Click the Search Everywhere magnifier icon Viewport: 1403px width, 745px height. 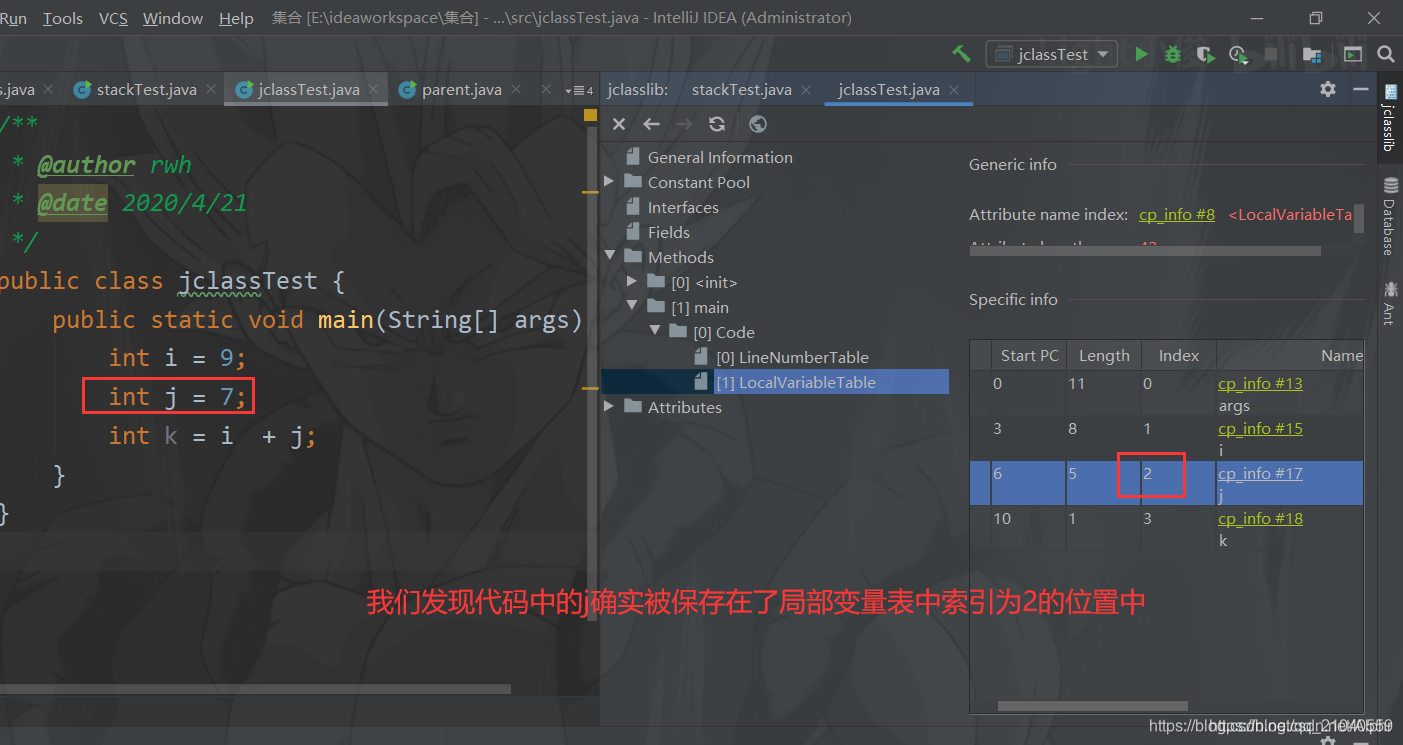(x=1386, y=55)
